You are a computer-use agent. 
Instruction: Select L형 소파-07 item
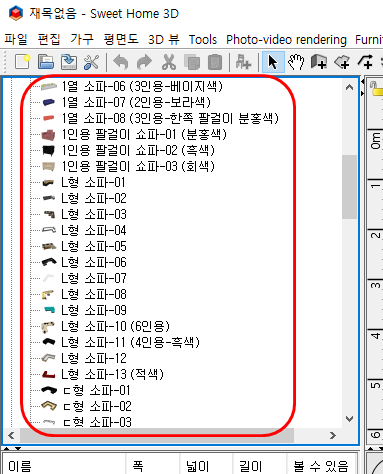[x=94, y=278]
